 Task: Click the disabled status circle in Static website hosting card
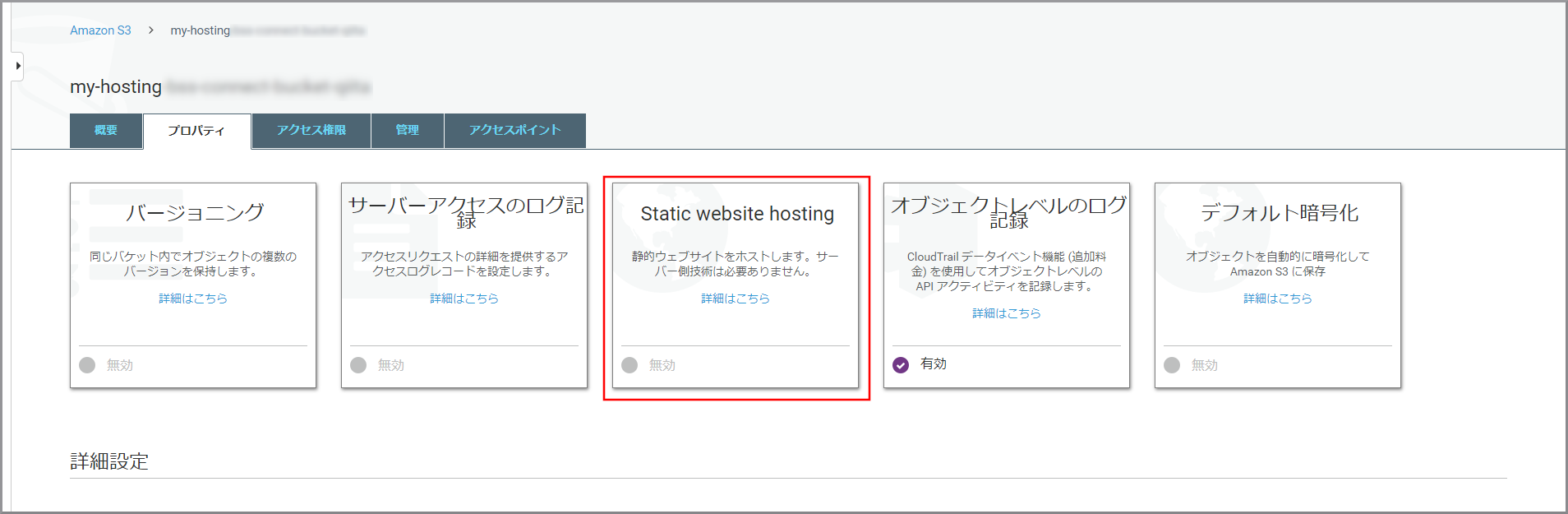pos(630,365)
